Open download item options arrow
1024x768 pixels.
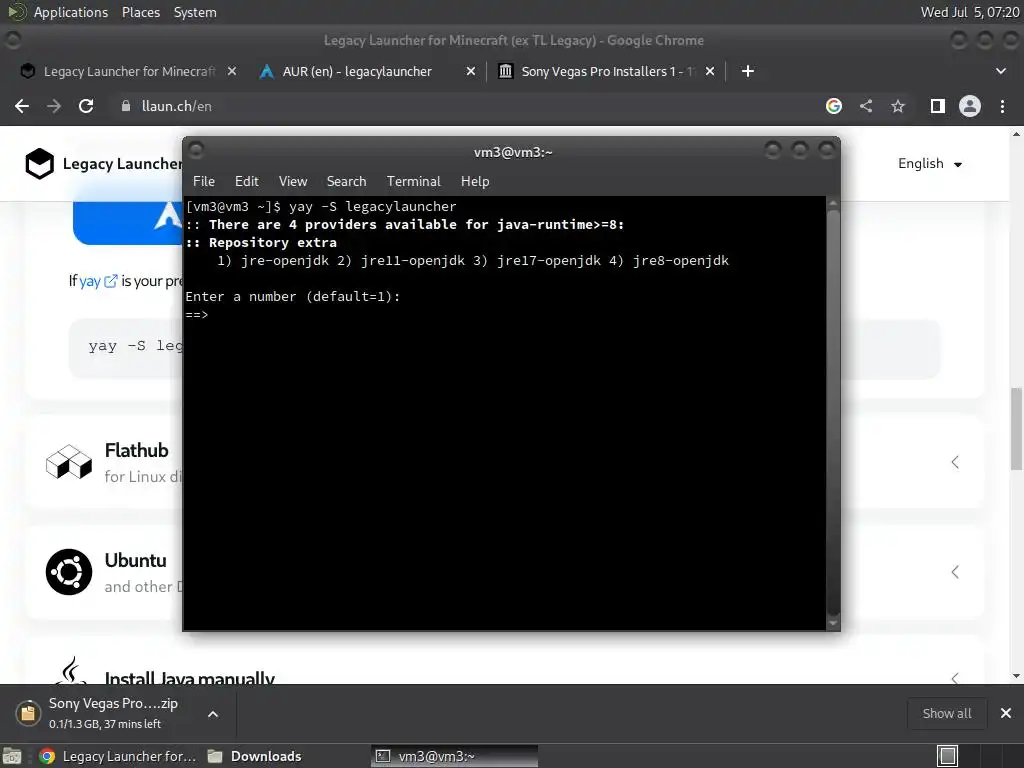click(x=213, y=714)
